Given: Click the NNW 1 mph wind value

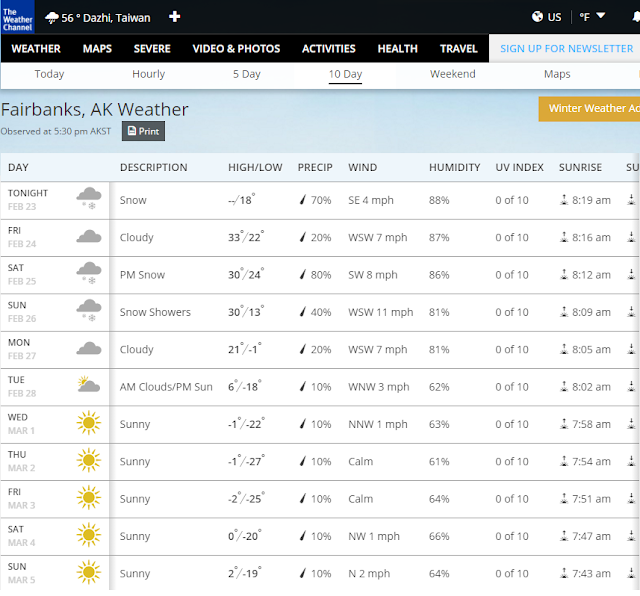Looking at the screenshot, I should point(378,424).
